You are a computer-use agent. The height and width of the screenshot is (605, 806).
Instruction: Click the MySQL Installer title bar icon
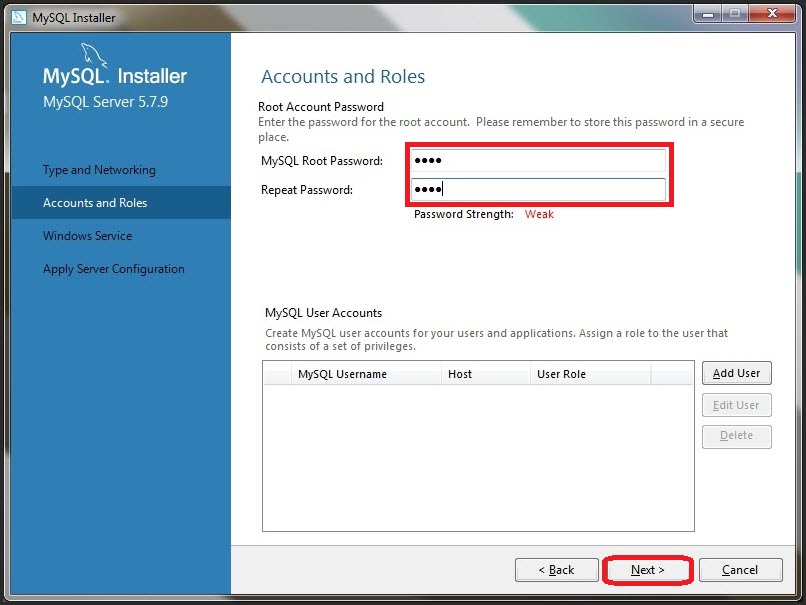[x=19, y=17]
